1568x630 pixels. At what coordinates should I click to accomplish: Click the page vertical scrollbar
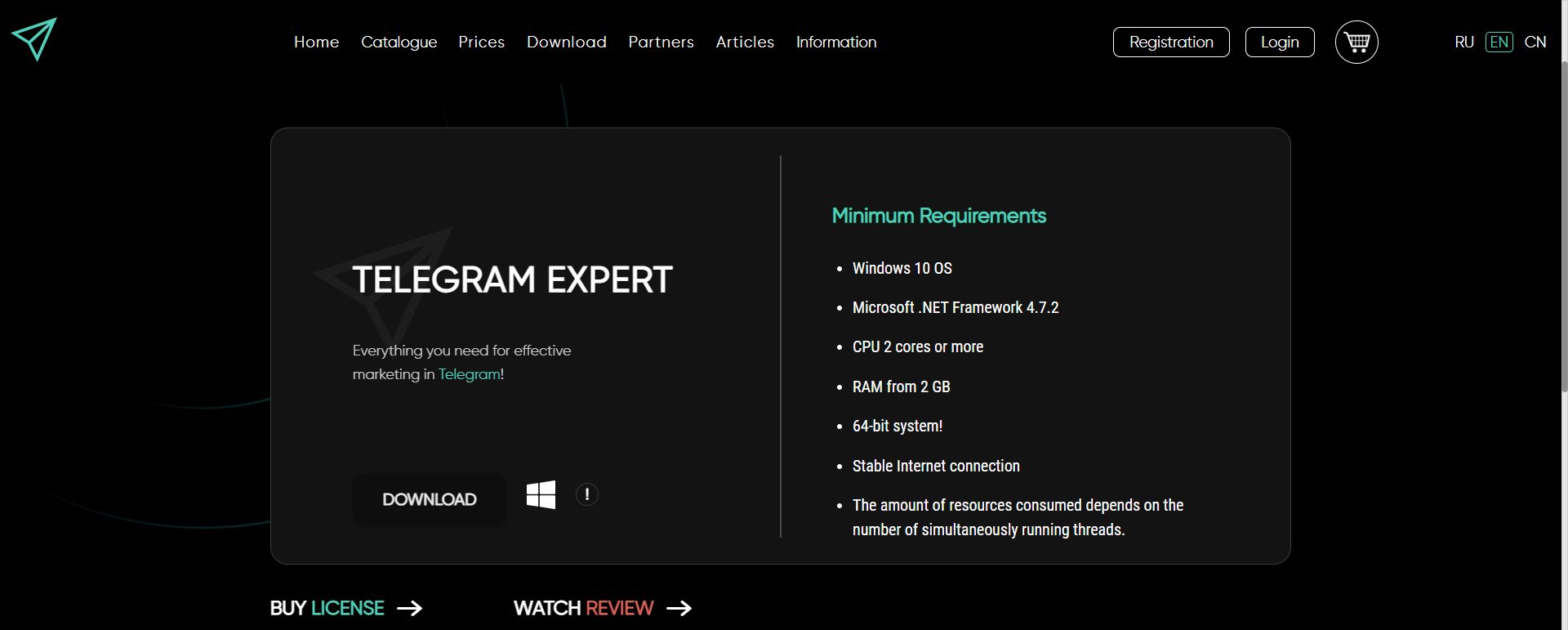click(1564, 229)
